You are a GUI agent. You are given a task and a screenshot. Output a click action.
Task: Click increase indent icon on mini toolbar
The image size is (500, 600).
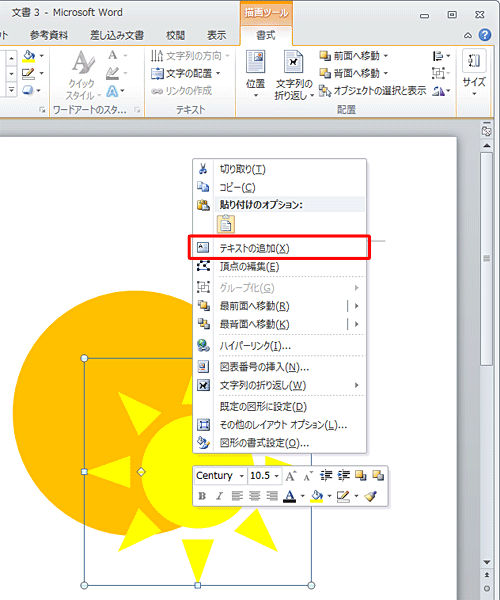pos(343,476)
